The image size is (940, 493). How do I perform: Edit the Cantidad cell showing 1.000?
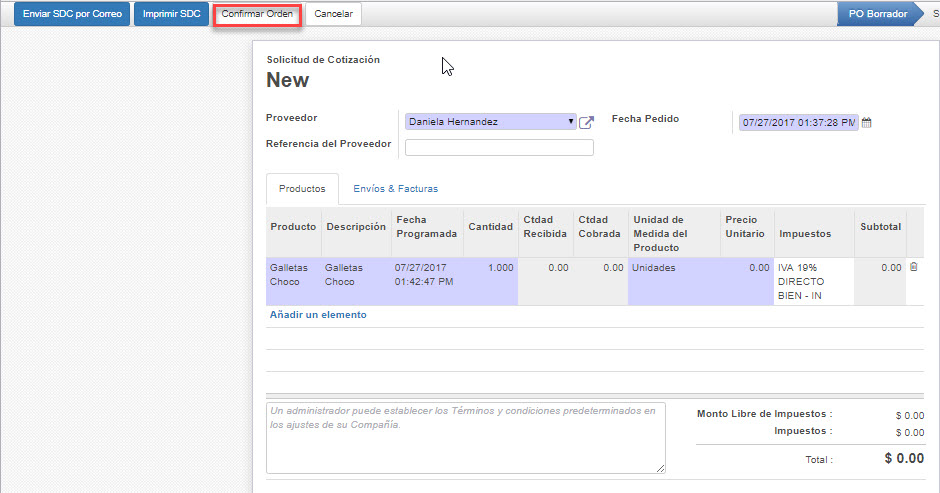pyautogui.click(x=490, y=268)
